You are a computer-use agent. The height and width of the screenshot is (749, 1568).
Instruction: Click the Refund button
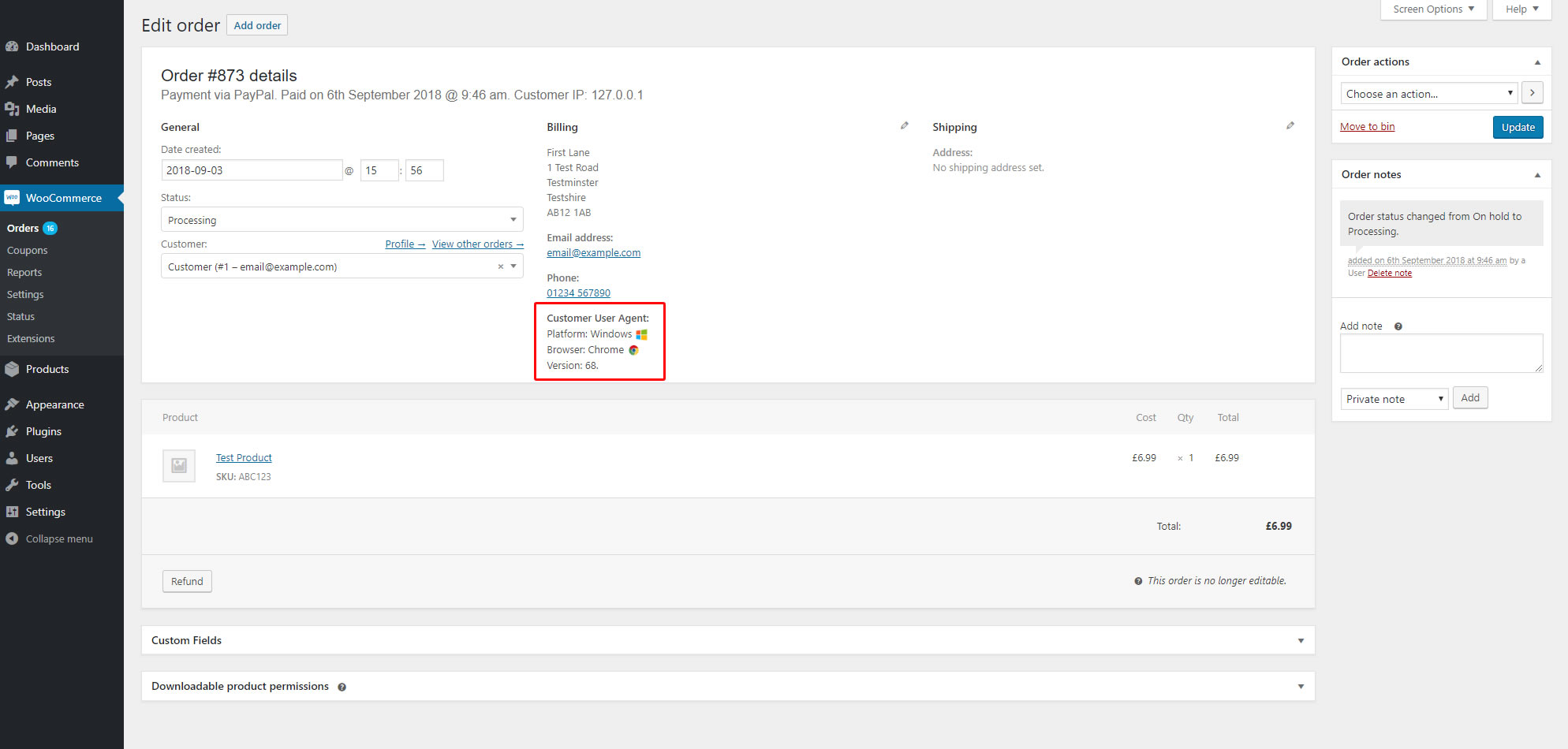click(x=187, y=582)
